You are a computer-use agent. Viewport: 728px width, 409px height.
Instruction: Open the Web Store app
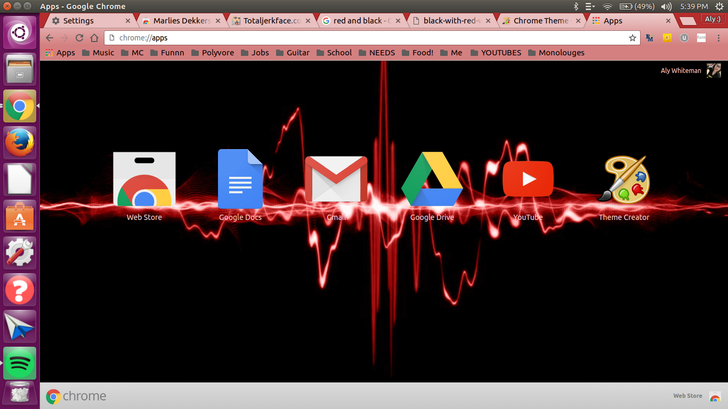coord(144,179)
